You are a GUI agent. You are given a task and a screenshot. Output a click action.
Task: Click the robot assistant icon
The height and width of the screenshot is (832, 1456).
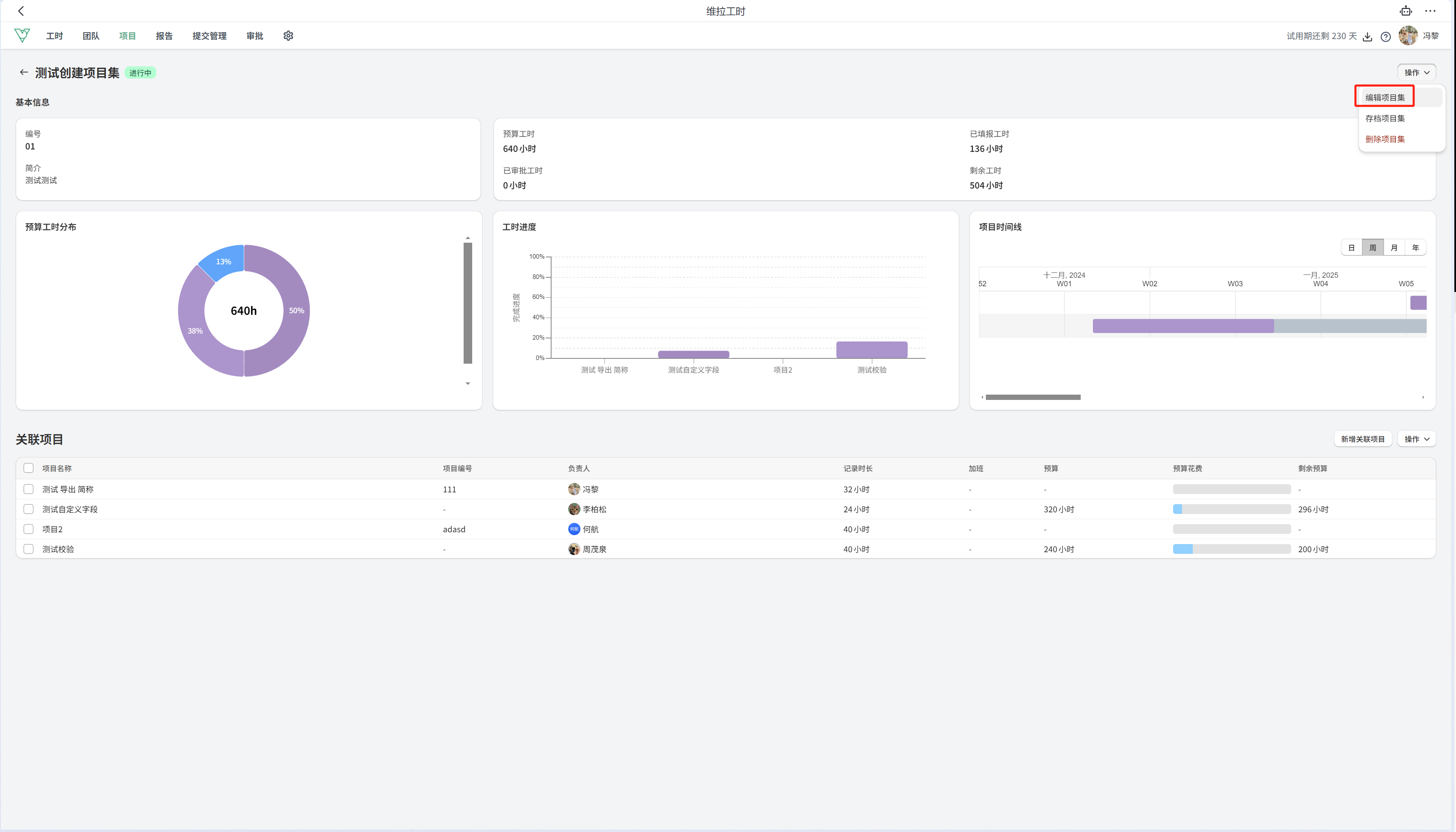point(1406,11)
